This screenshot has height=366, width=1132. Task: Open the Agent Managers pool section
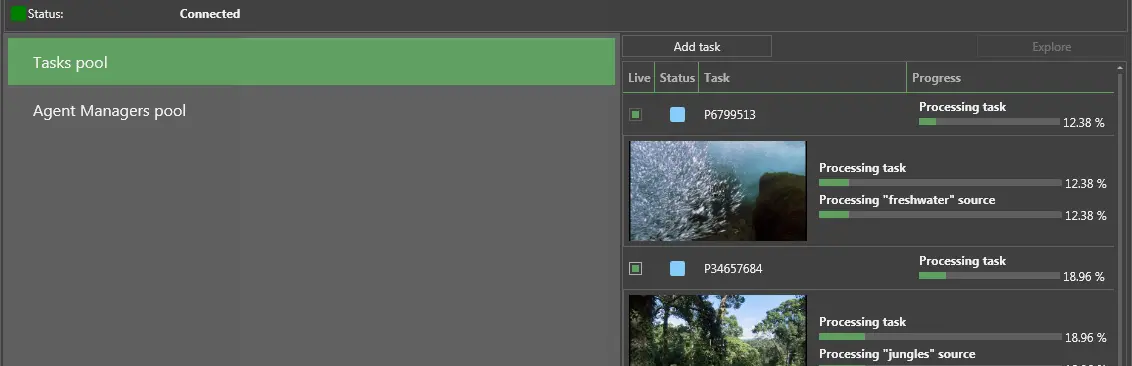point(311,110)
